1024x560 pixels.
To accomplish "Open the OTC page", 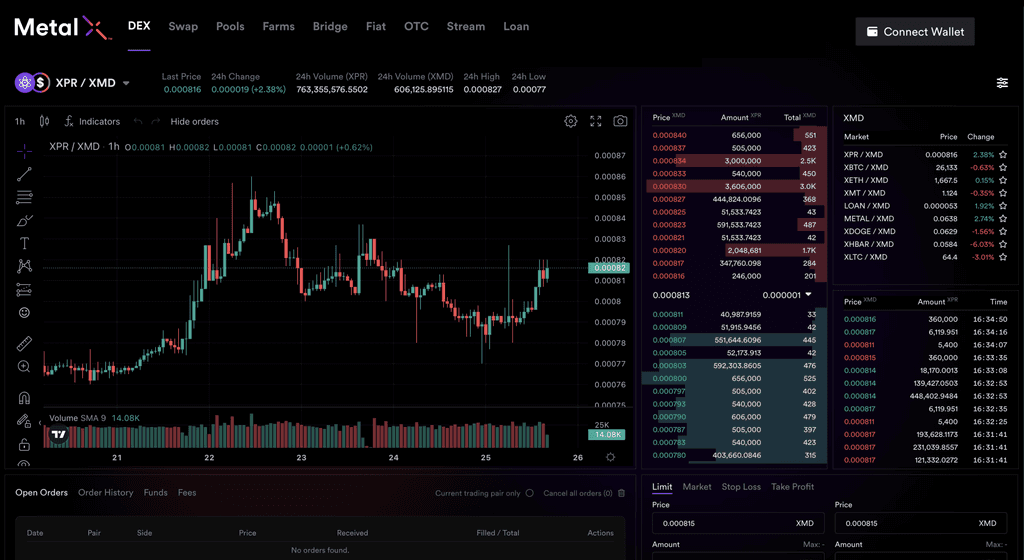I will pyautogui.click(x=416, y=27).
